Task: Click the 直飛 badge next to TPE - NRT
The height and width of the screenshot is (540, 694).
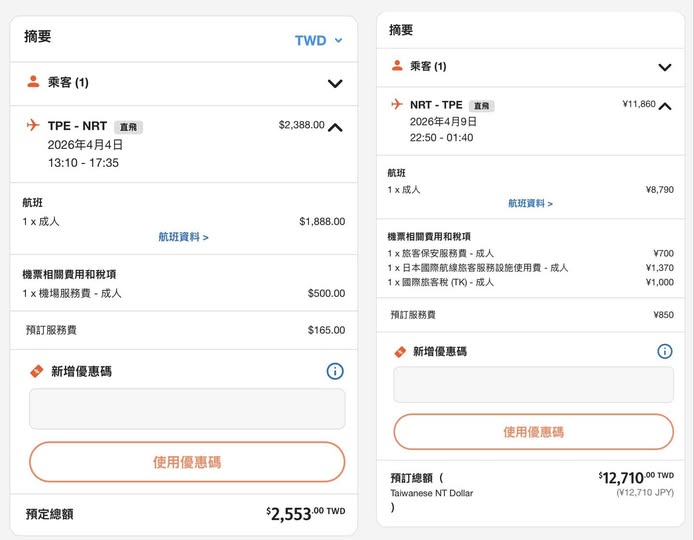Action: coord(129,127)
